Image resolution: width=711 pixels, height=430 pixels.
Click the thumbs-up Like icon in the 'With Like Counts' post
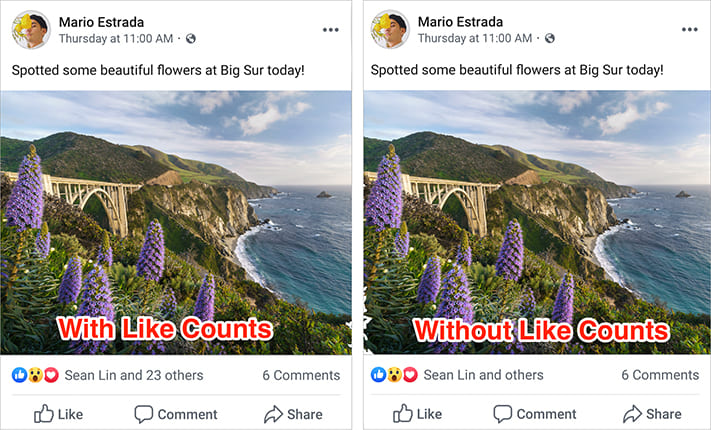[x=44, y=413]
